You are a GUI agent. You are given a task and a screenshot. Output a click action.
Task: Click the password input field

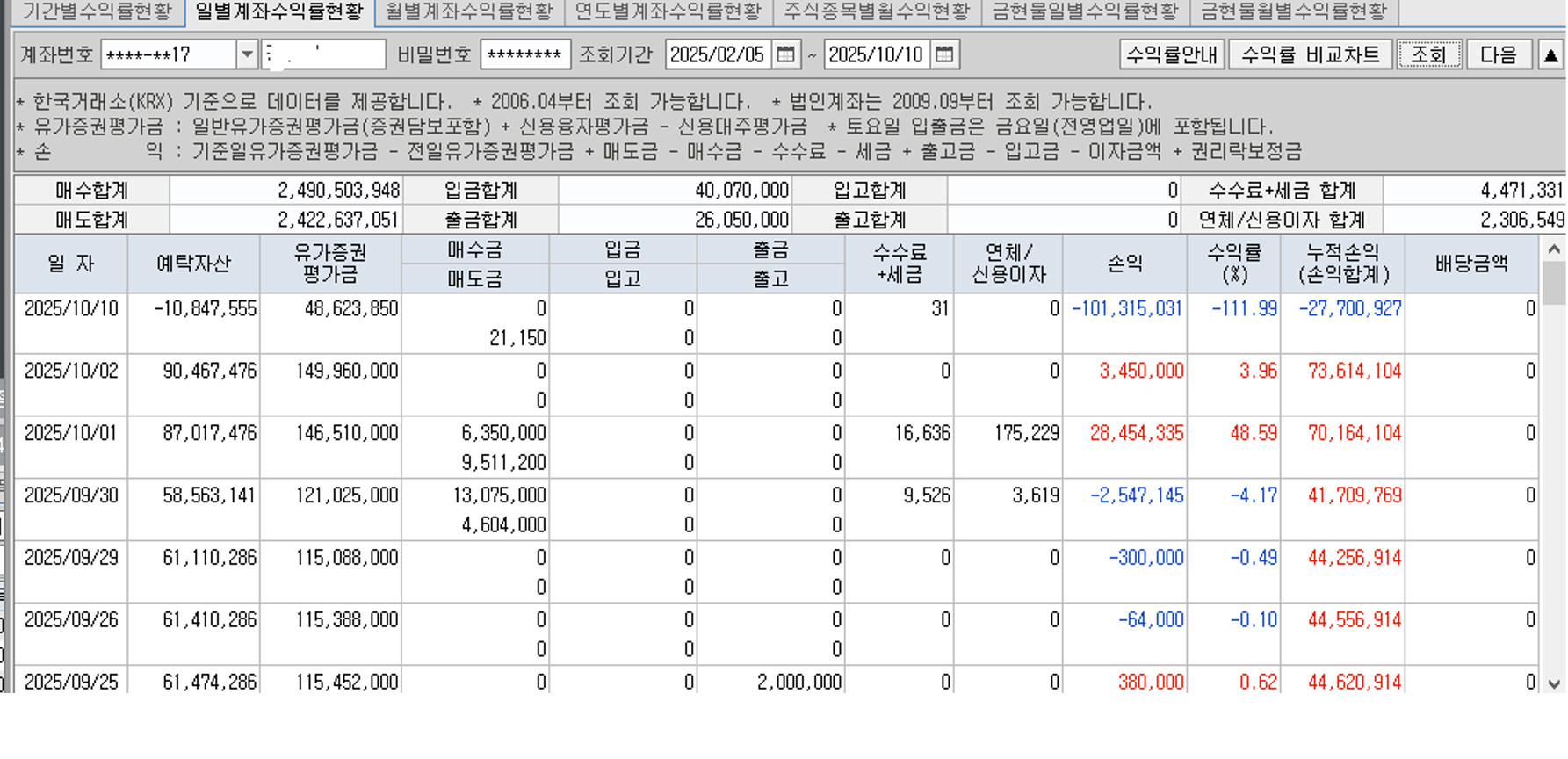[x=524, y=54]
